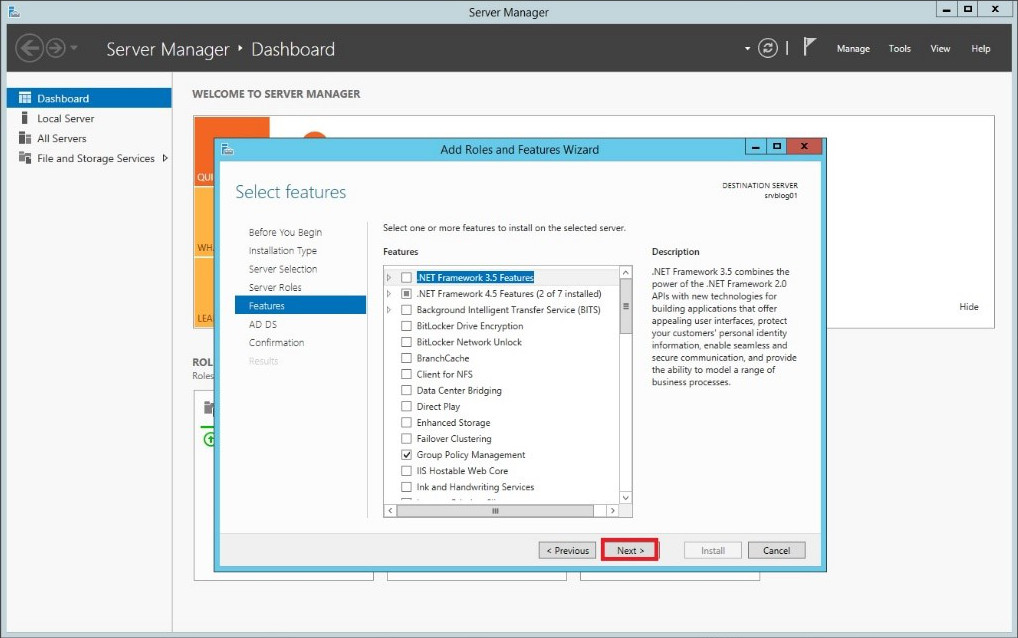Screen dimensions: 1018x638
Task: Click scroll up arrow in features list
Action: pyautogui.click(x=626, y=272)
